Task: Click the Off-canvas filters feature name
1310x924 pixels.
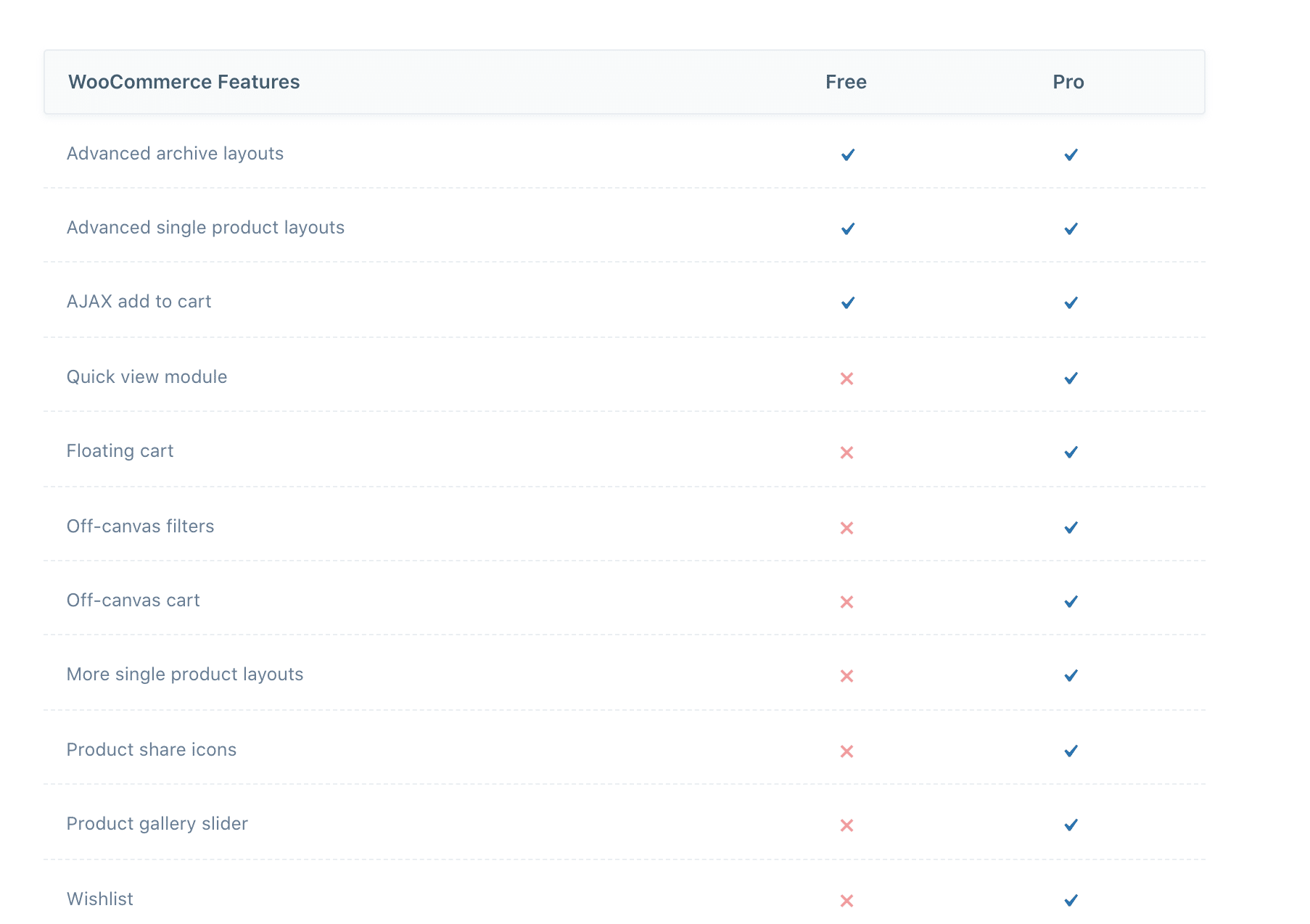Action: [x=140, y=527]
